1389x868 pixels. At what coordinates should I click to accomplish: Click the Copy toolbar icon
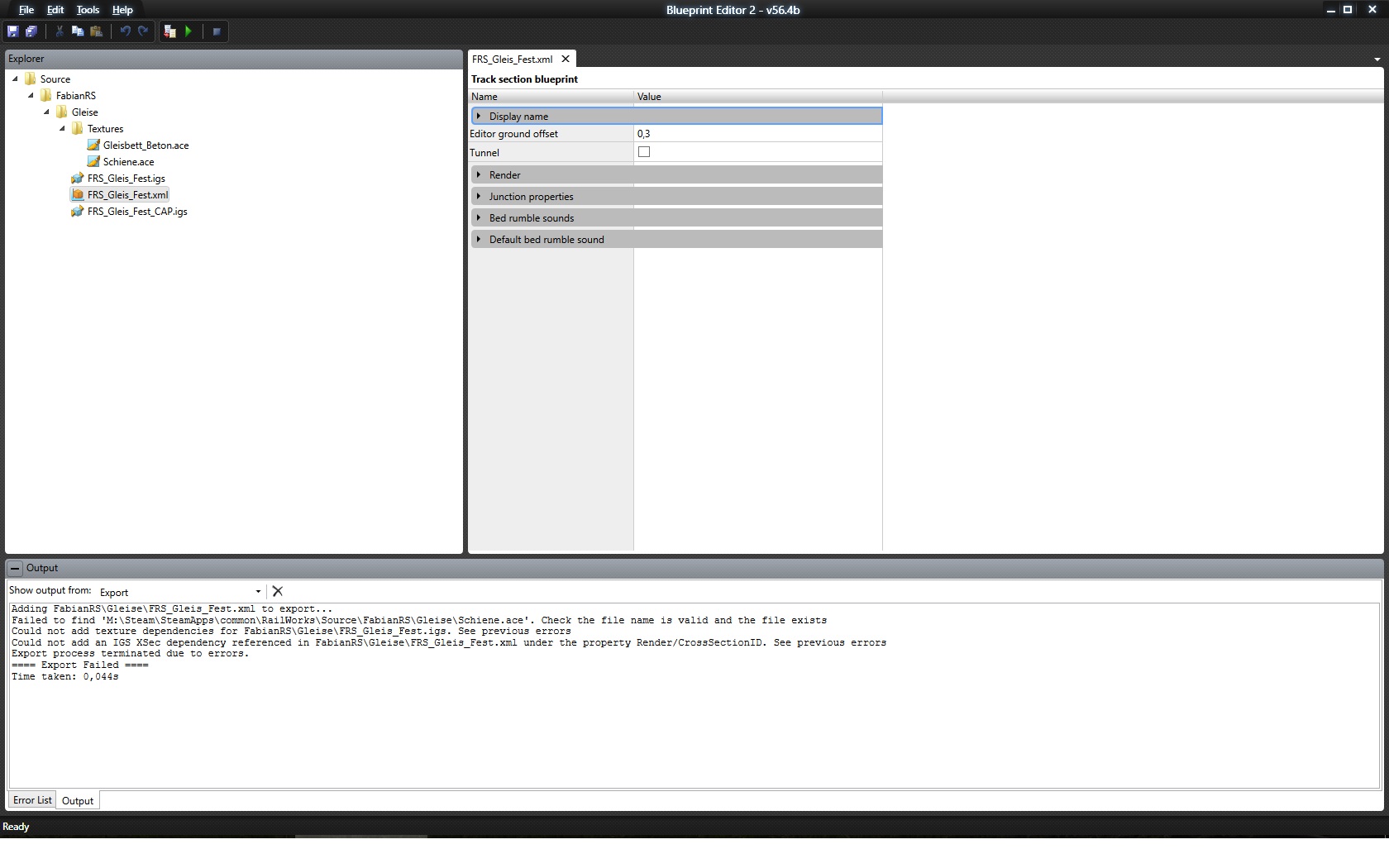tap(78, 31)
